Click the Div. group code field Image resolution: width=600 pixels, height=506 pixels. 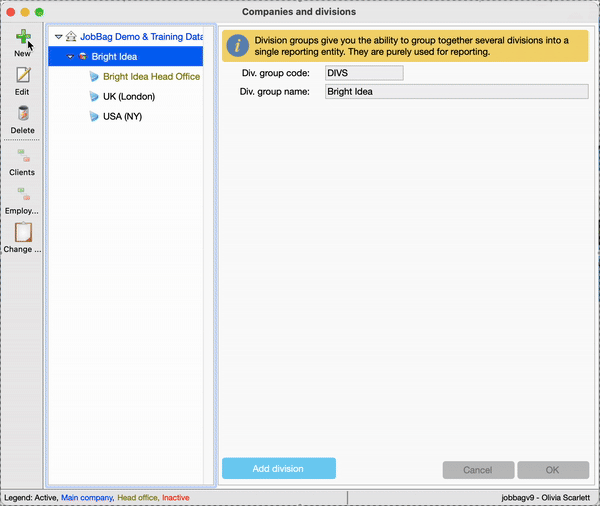coord(364,73)
